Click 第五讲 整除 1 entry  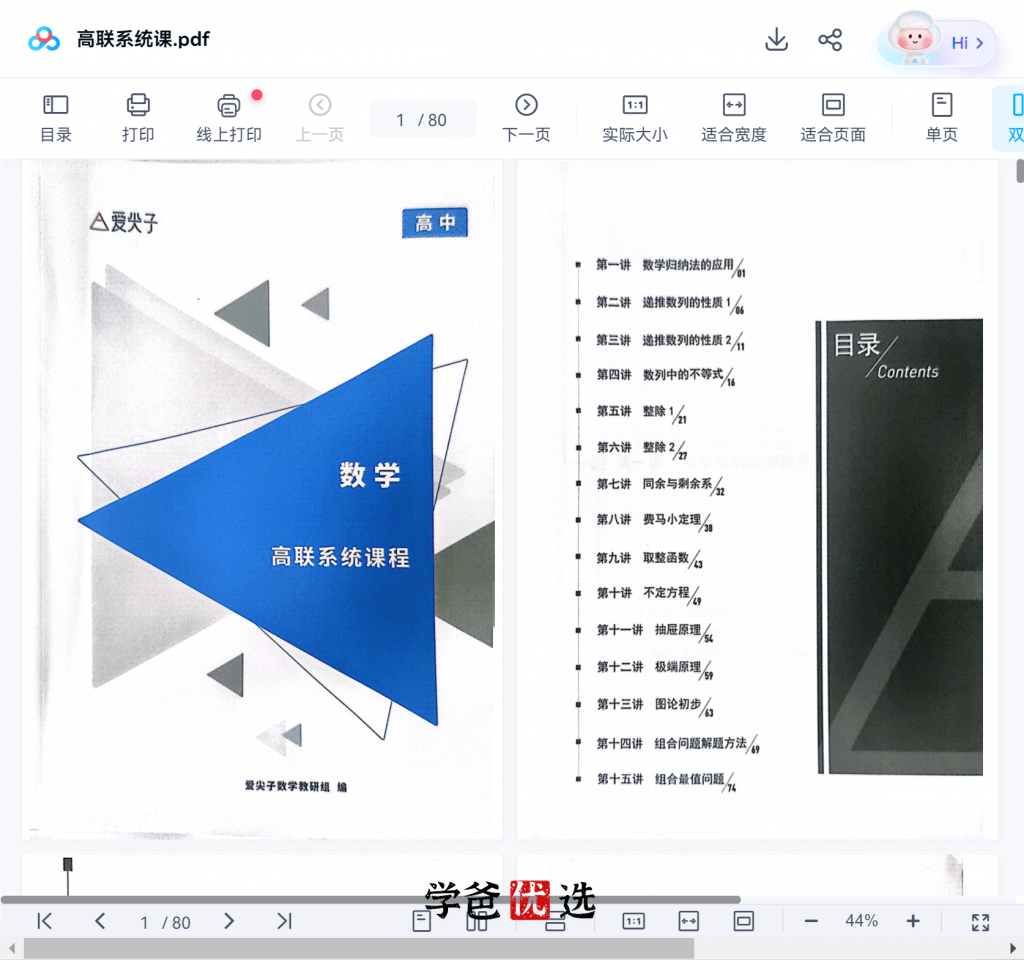click(x=641, y=412)
